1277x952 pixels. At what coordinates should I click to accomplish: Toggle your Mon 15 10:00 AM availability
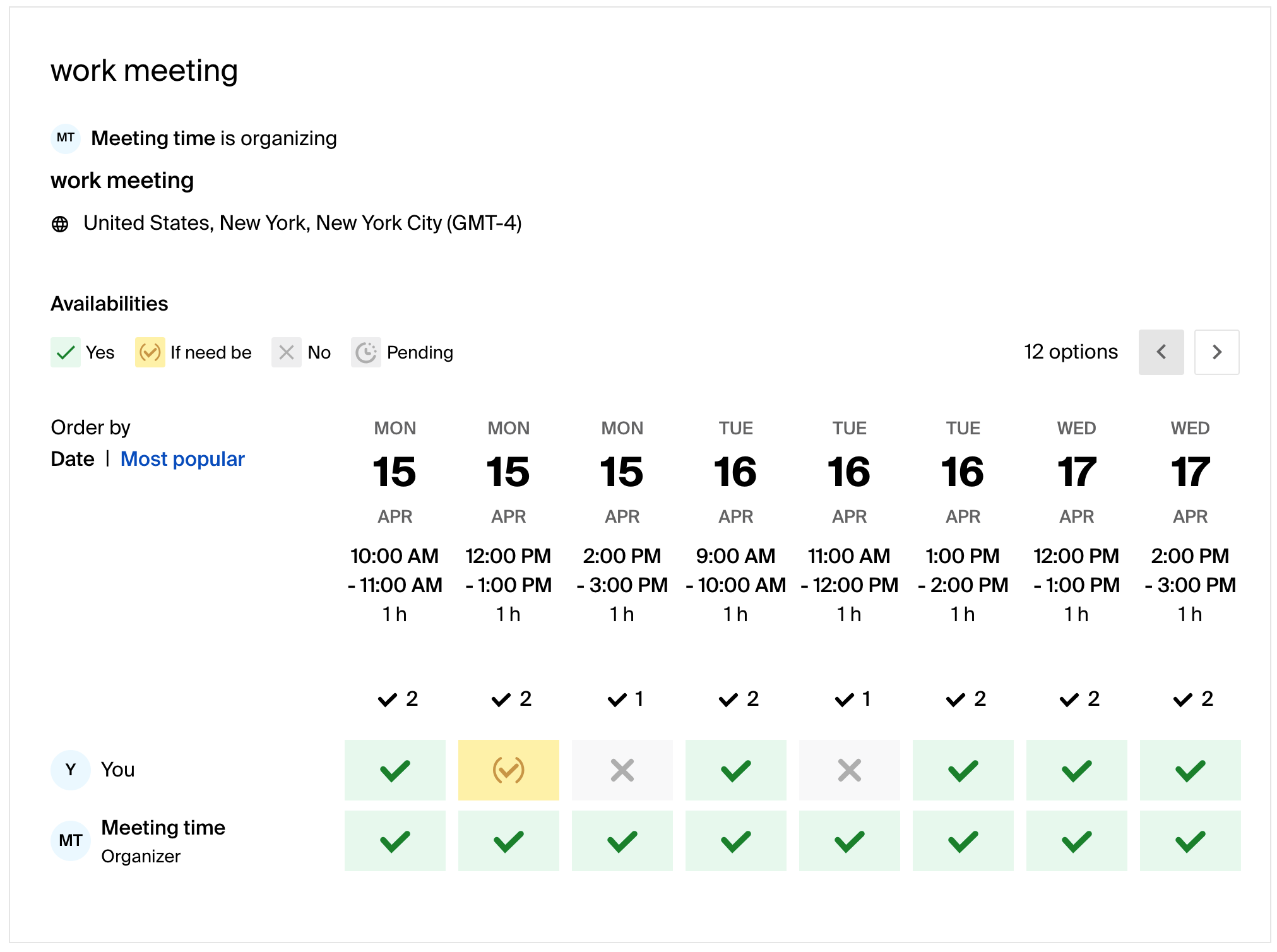pos(395,770)
